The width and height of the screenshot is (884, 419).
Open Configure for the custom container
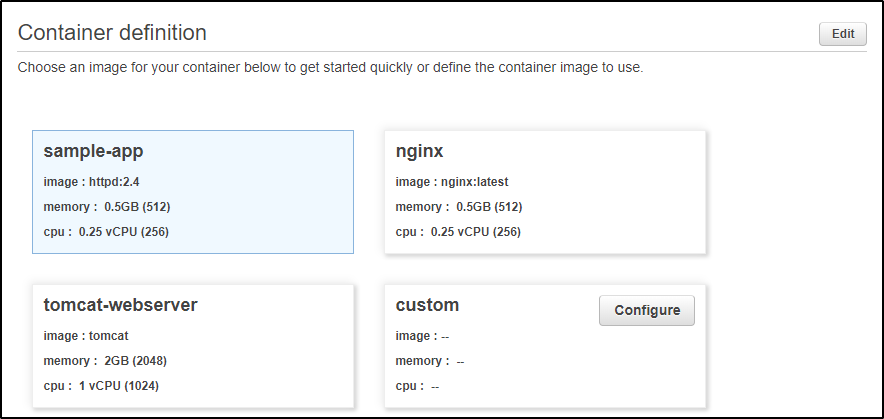647,310
